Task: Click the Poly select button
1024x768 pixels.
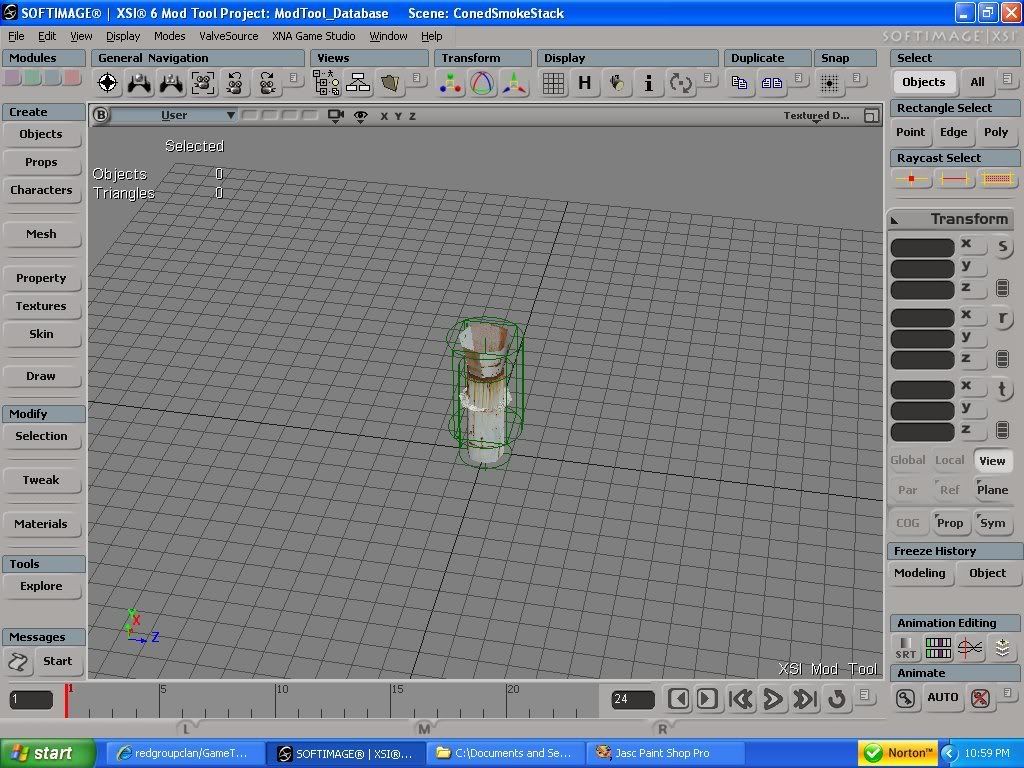Action: [996, 132]
